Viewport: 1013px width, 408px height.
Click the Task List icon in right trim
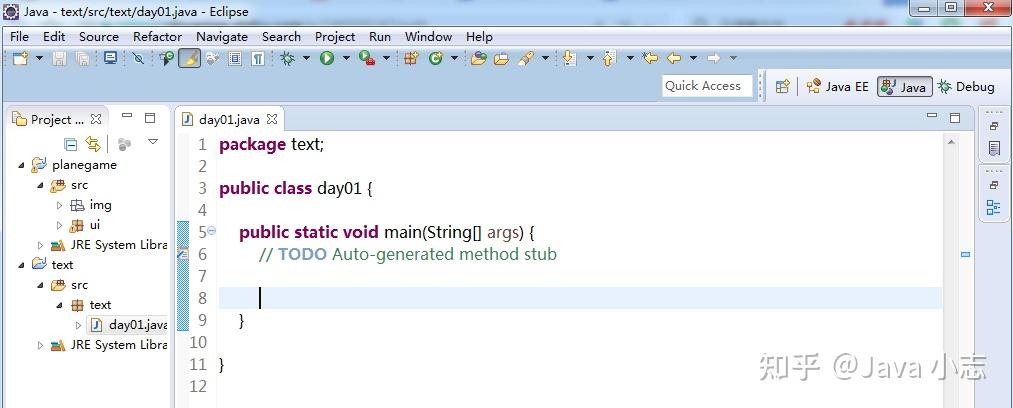point(994,149)
